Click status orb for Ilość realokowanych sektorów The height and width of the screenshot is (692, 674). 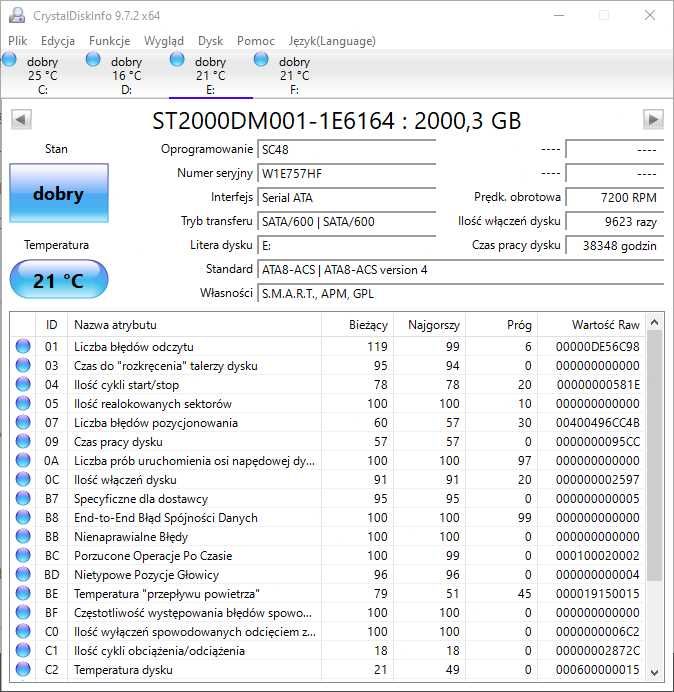pos(23,403)
